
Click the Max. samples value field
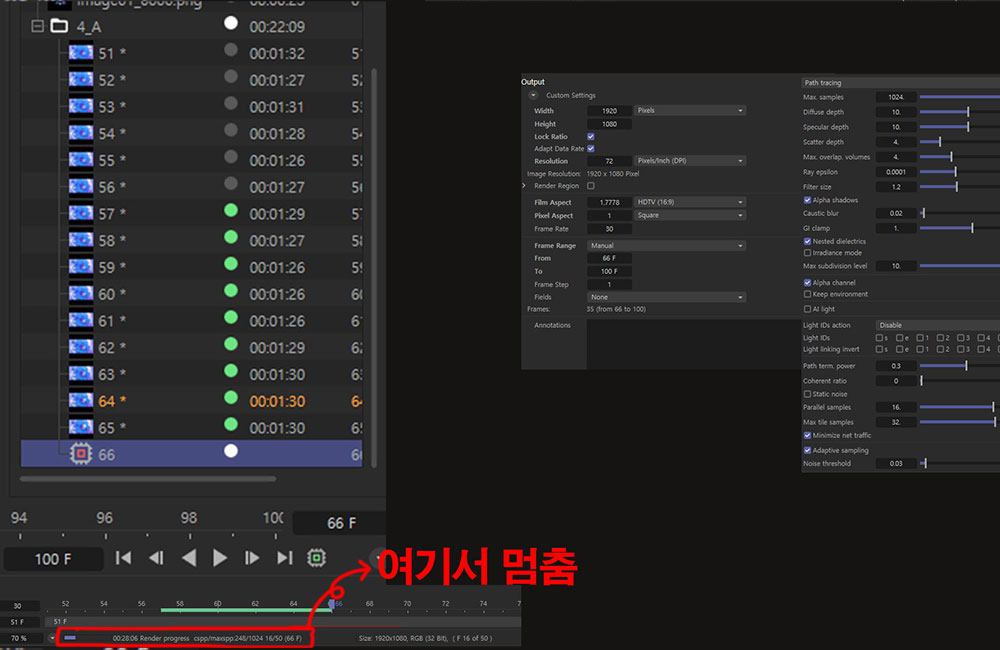896,97
